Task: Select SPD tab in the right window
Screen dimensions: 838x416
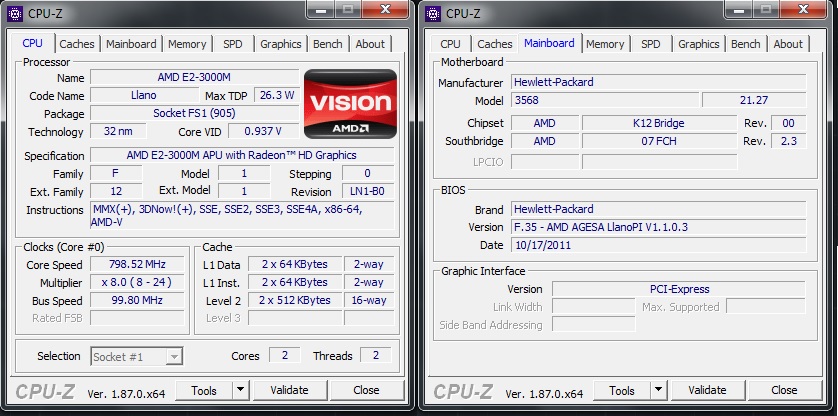Action: pyautogui.click(x=650, y=44)
